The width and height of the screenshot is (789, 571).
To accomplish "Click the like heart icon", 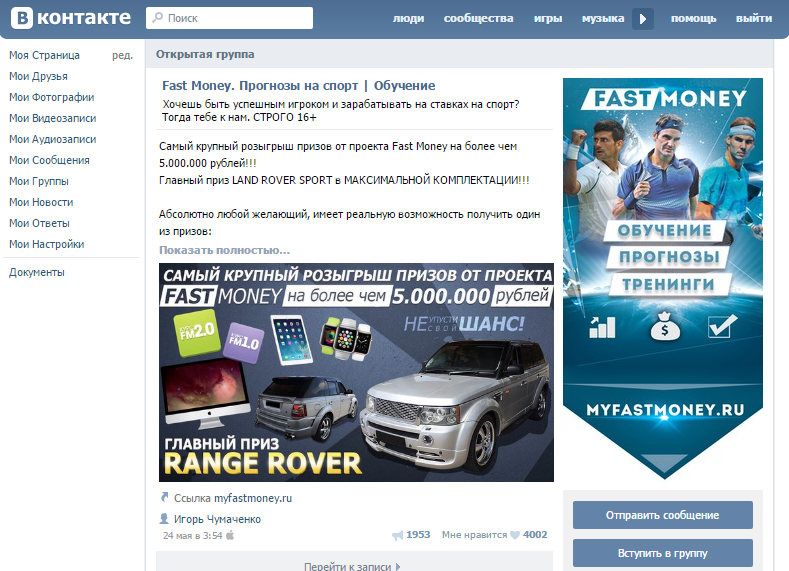I will 515,535.
